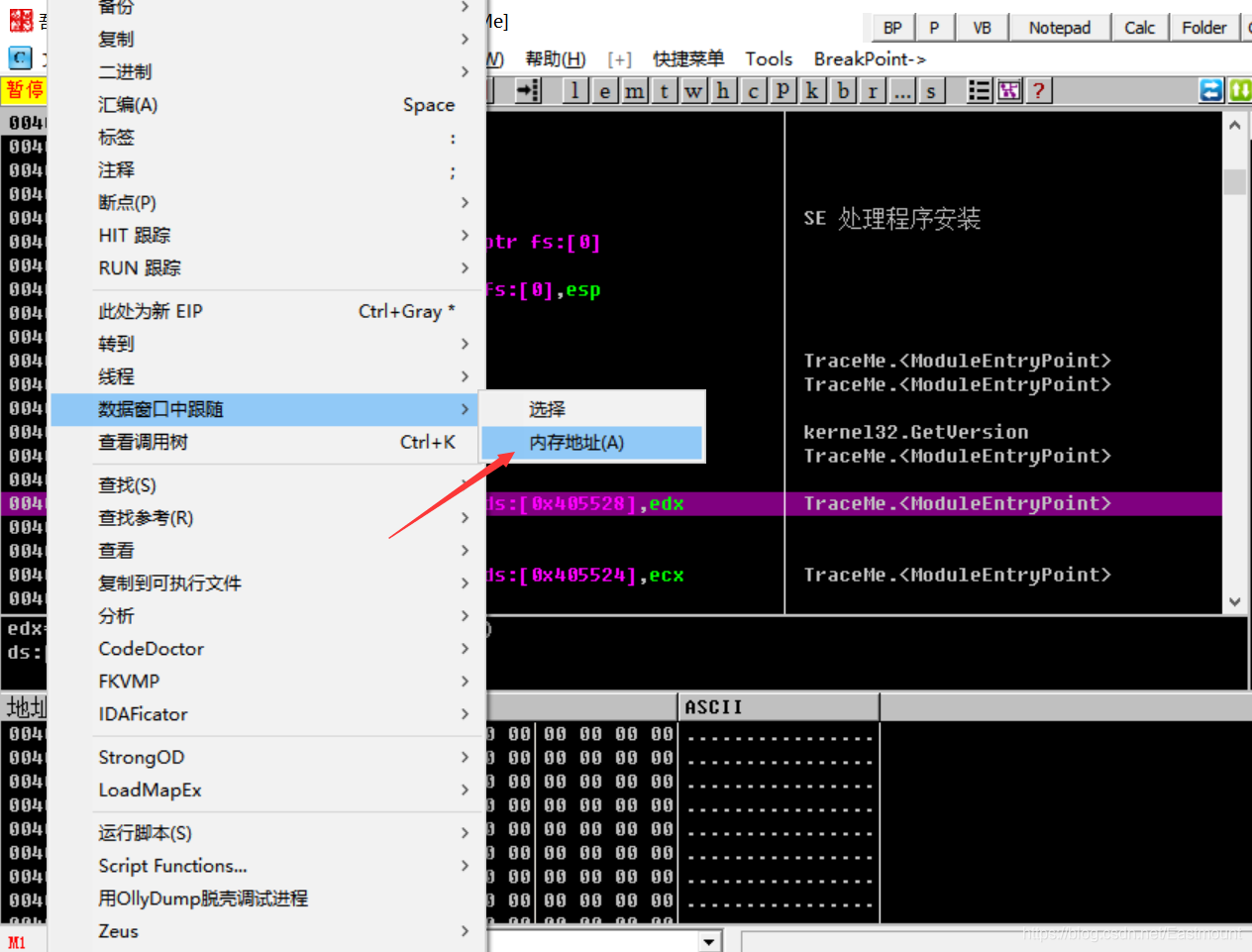The width and height of the screenshot is (1252, 952).
Task: Expand the 查看 submenu
Action: point(267,551)
